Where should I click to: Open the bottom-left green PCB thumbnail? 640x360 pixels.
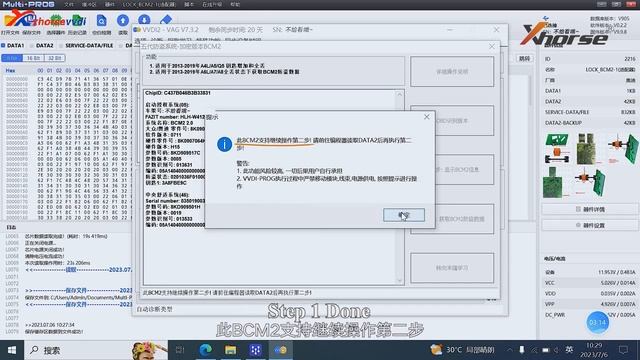click(x=553, y=182)
